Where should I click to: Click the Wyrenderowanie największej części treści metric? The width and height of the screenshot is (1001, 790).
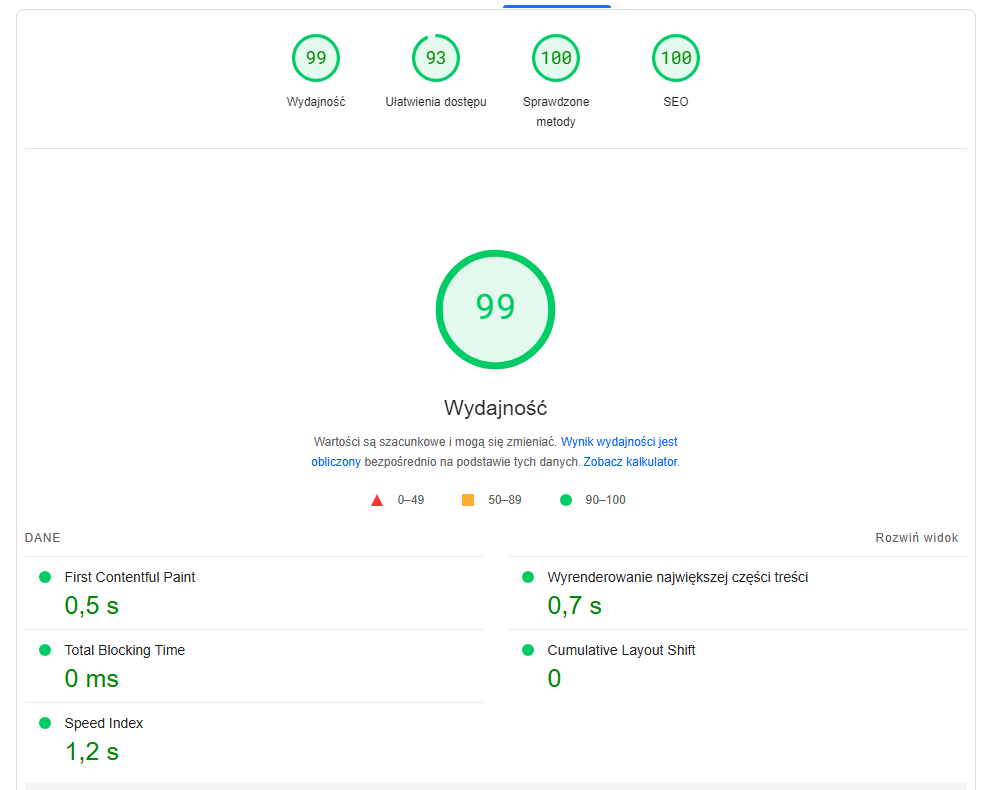[x=677, y=577]
